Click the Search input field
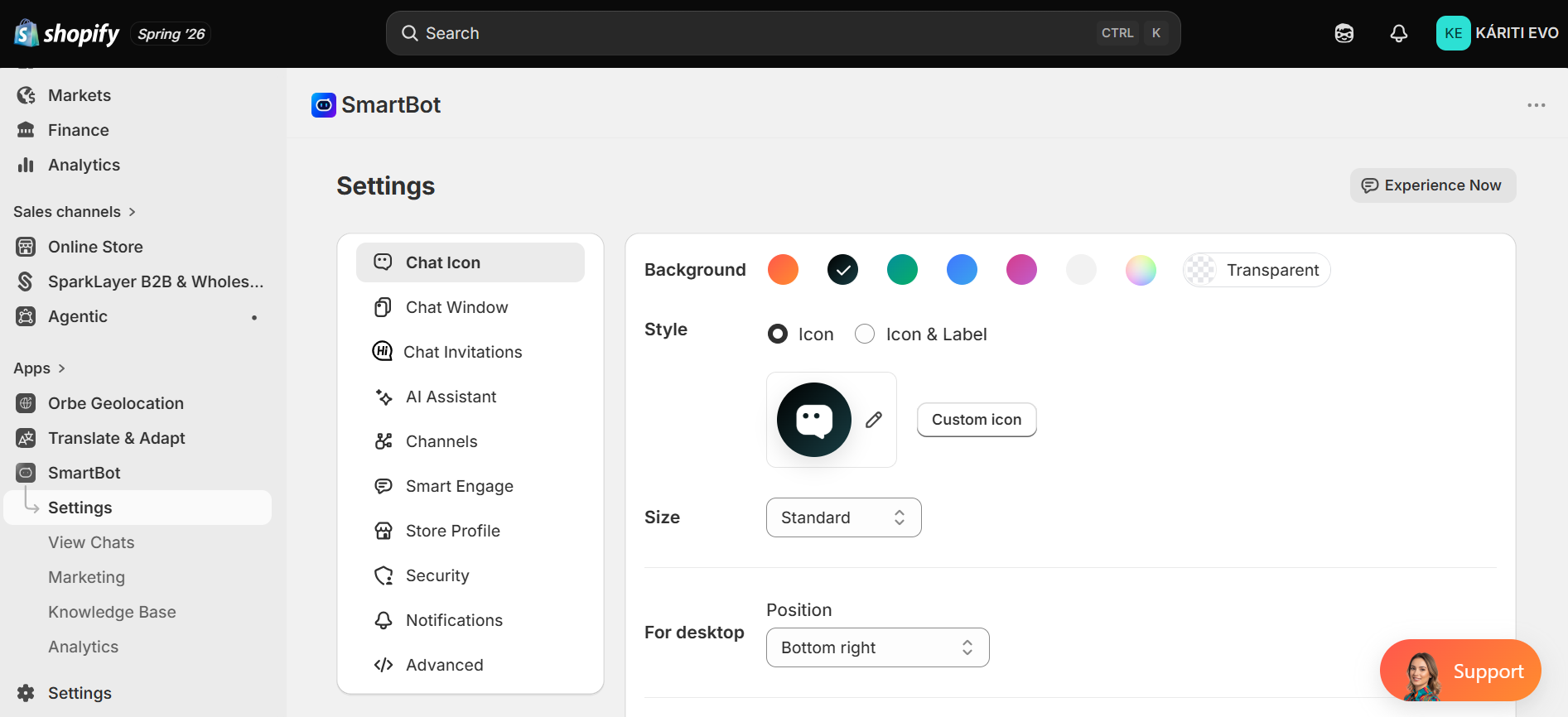The image size is (1568, 717). (x=783, y=33)
